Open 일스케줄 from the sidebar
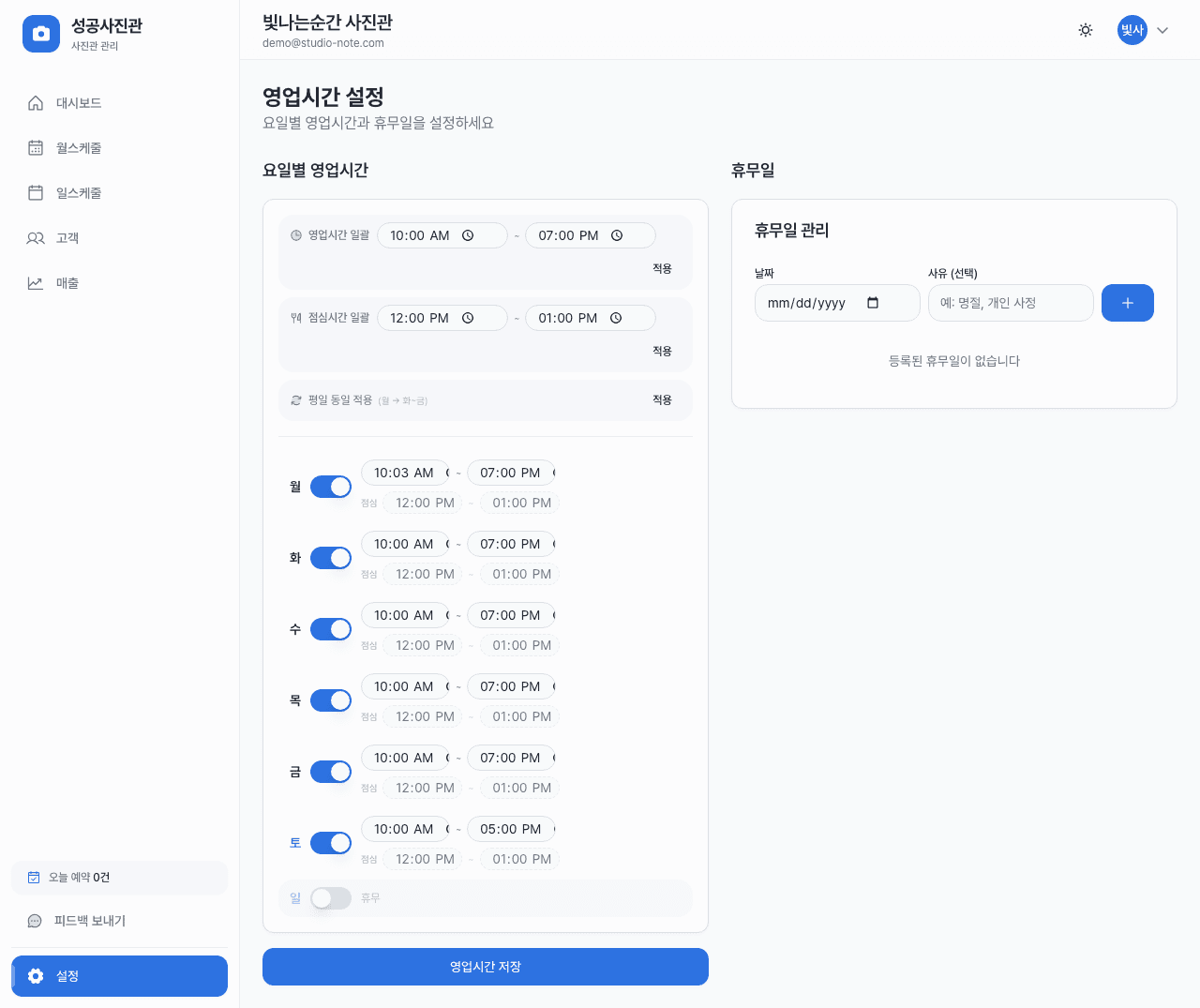This screenshot has width=1200, height=1008. [35, 192]
